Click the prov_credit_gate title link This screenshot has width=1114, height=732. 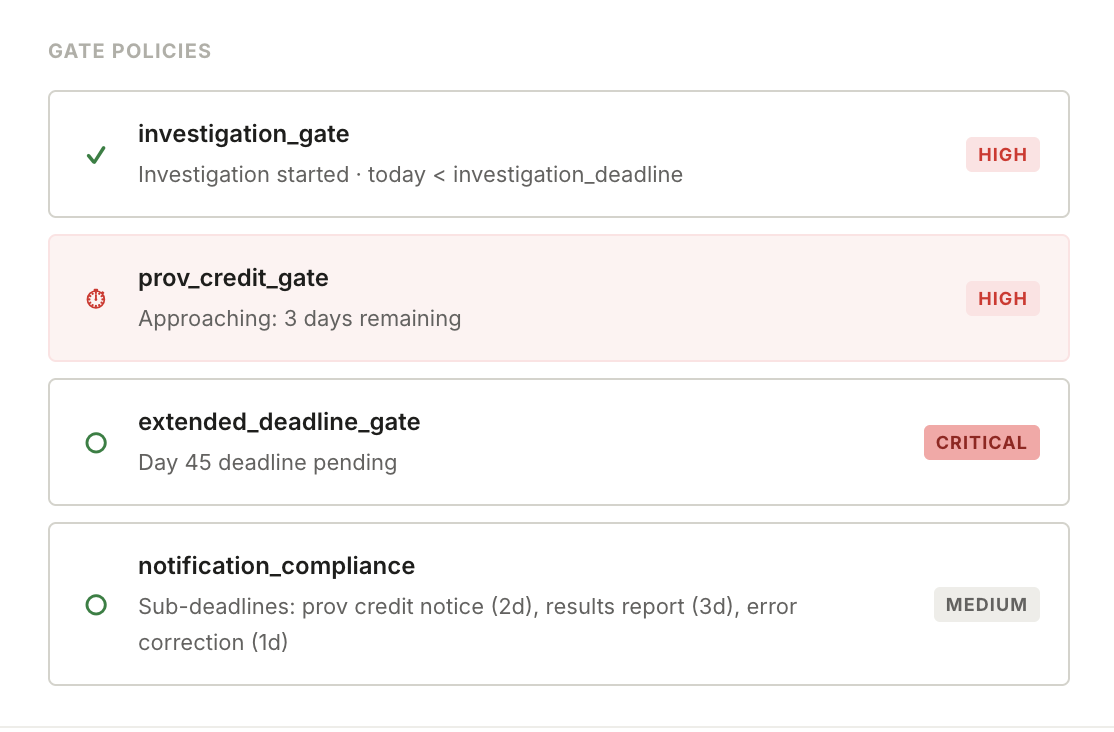click(233, 278)
